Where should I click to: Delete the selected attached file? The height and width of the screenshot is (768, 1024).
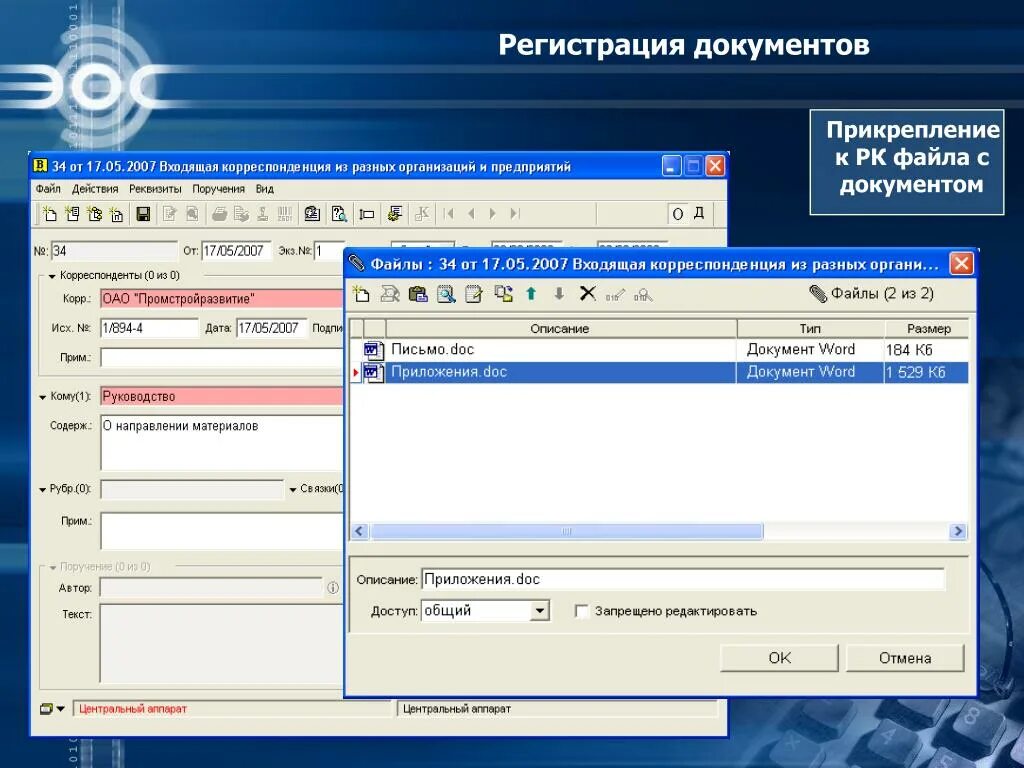point(588,293)
